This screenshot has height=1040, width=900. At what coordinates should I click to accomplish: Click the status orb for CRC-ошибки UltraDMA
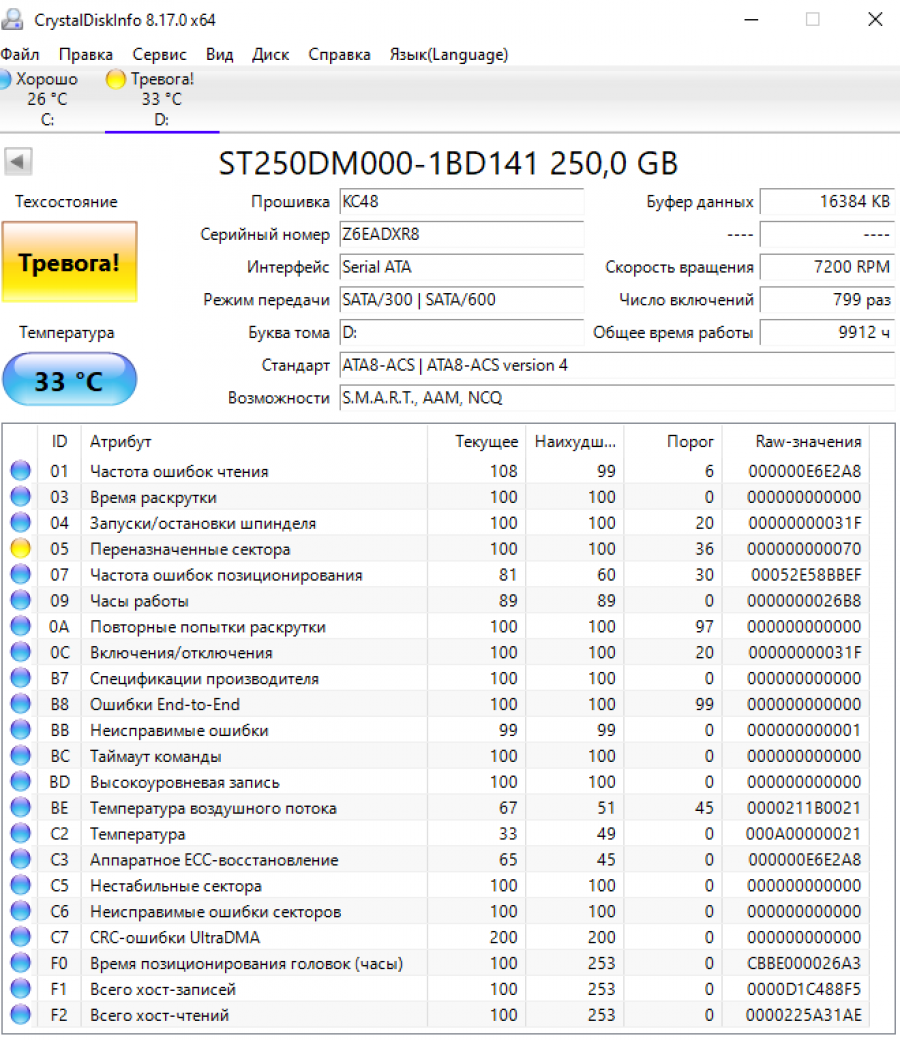point(20,938)
